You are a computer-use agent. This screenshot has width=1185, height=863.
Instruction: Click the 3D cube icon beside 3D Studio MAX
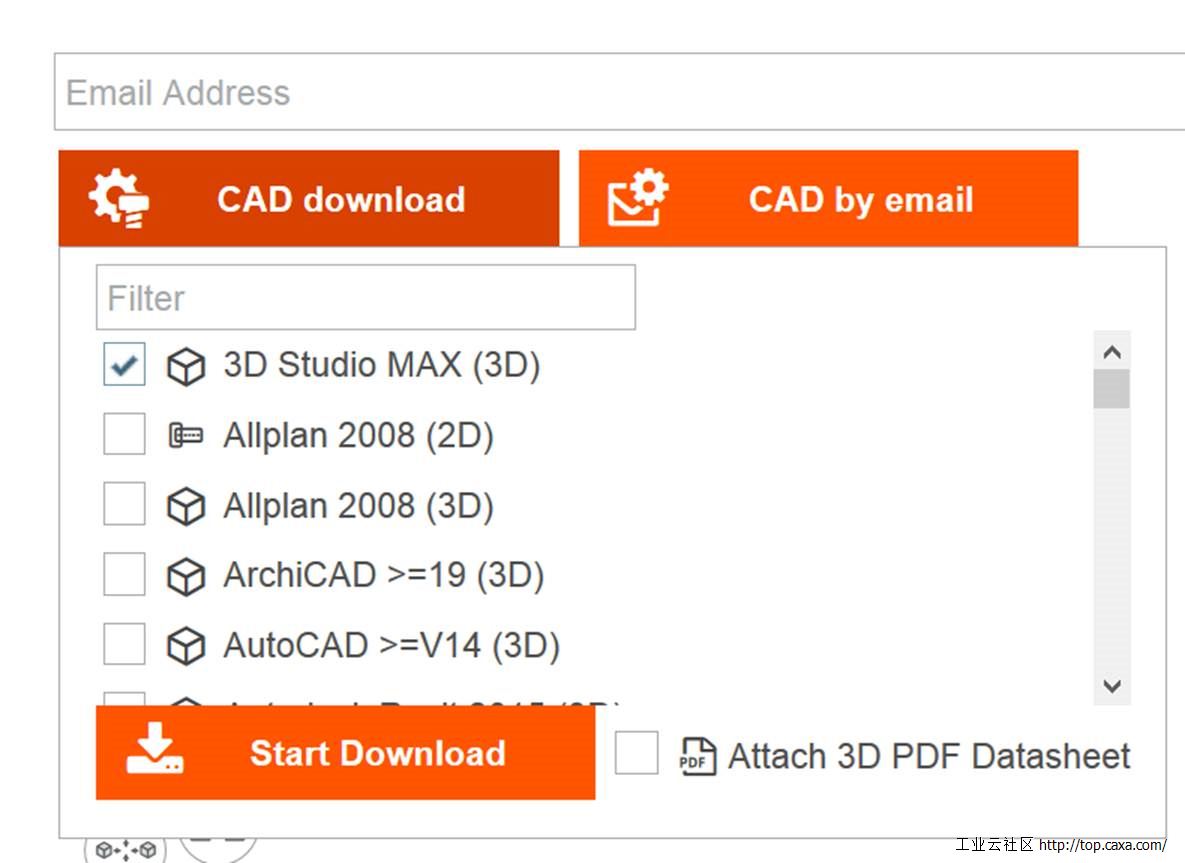point(186,367)
